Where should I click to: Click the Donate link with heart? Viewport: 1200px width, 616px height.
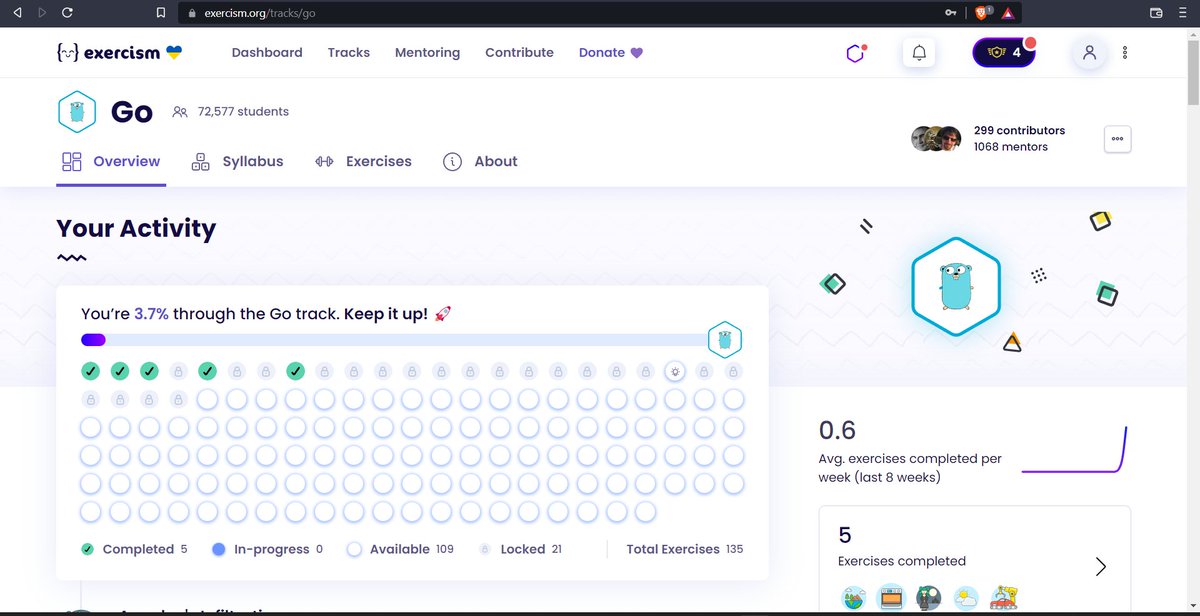coord(611,53)
